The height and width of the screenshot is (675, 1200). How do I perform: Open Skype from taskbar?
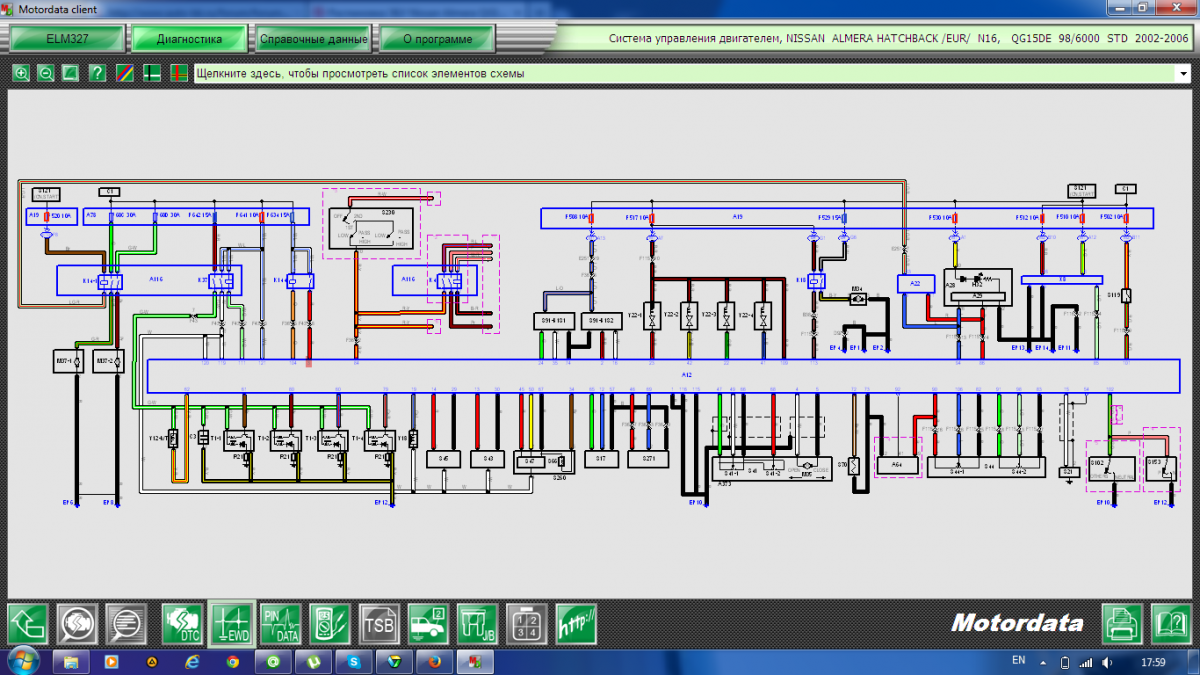(354, 661)
